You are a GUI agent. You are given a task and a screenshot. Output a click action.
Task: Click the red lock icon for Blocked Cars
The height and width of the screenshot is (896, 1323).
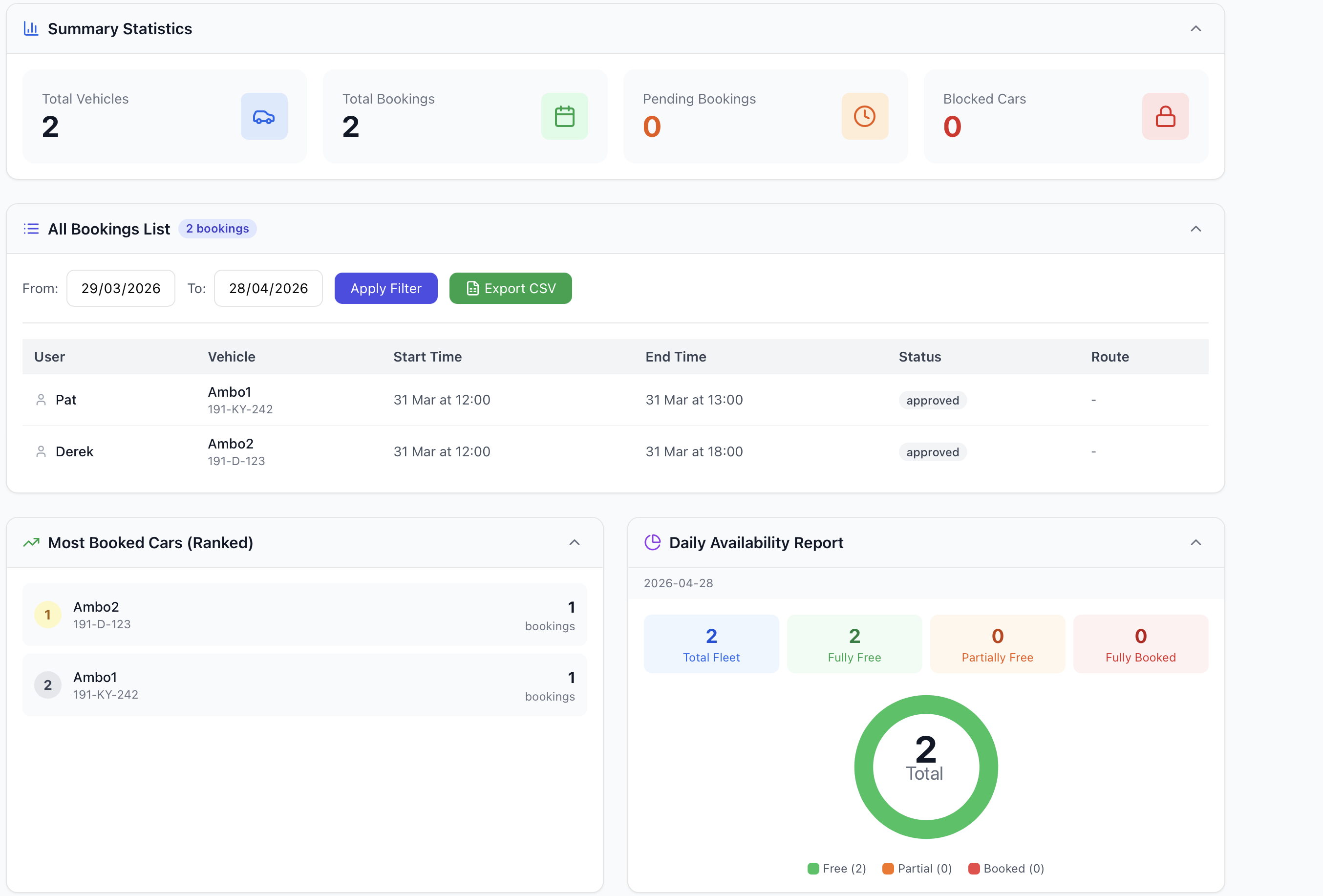click(1165, 117)
